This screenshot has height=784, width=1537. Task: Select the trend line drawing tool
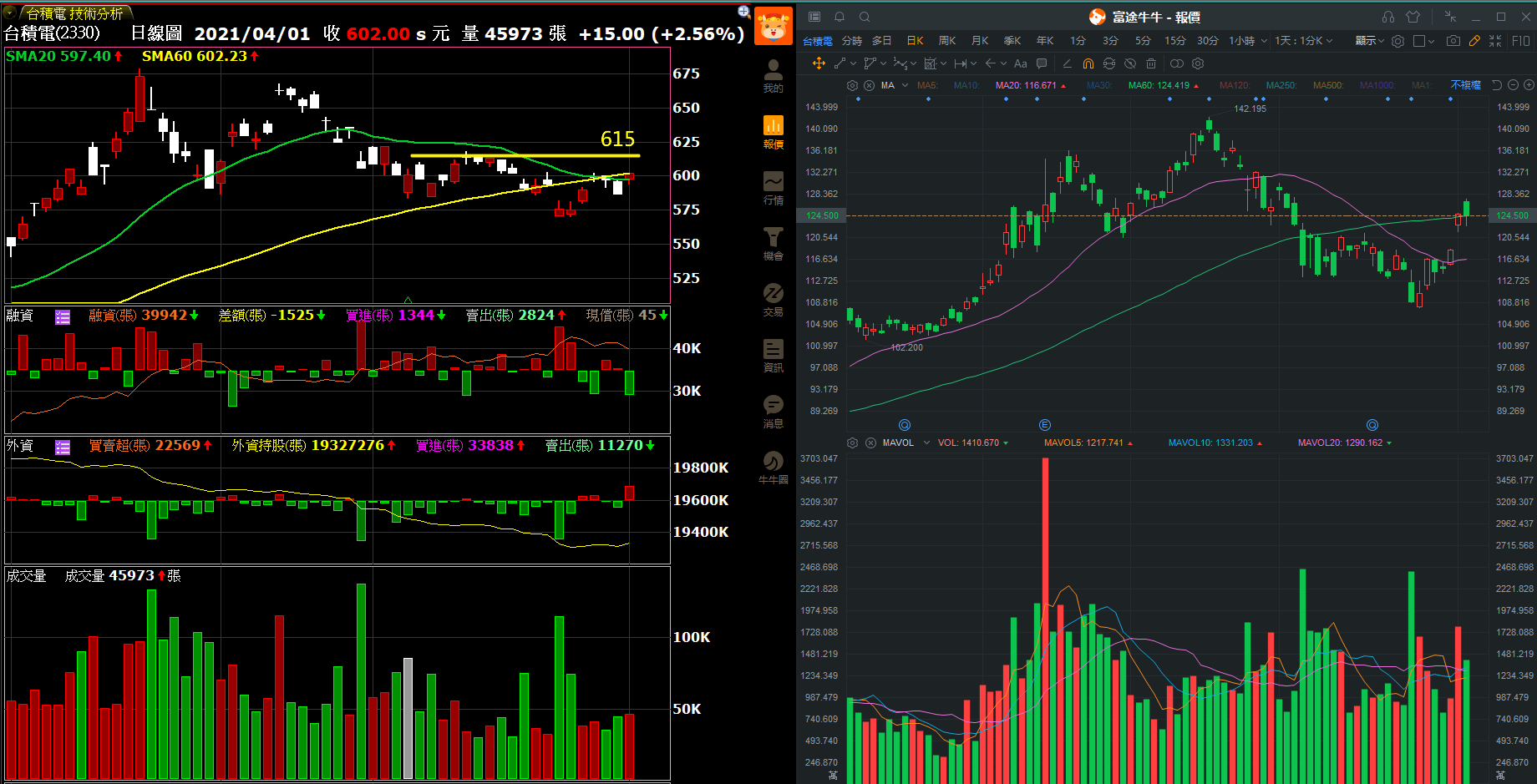pyautogui.click(x=839, y=63)
